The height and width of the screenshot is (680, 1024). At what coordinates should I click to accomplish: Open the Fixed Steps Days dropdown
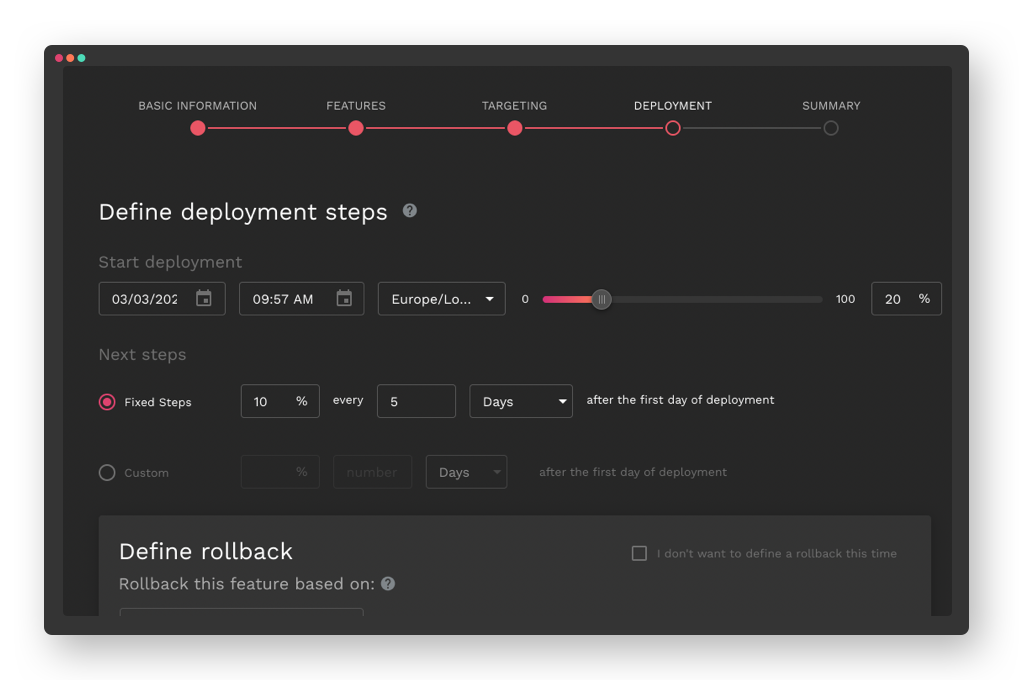pos(521,401)
